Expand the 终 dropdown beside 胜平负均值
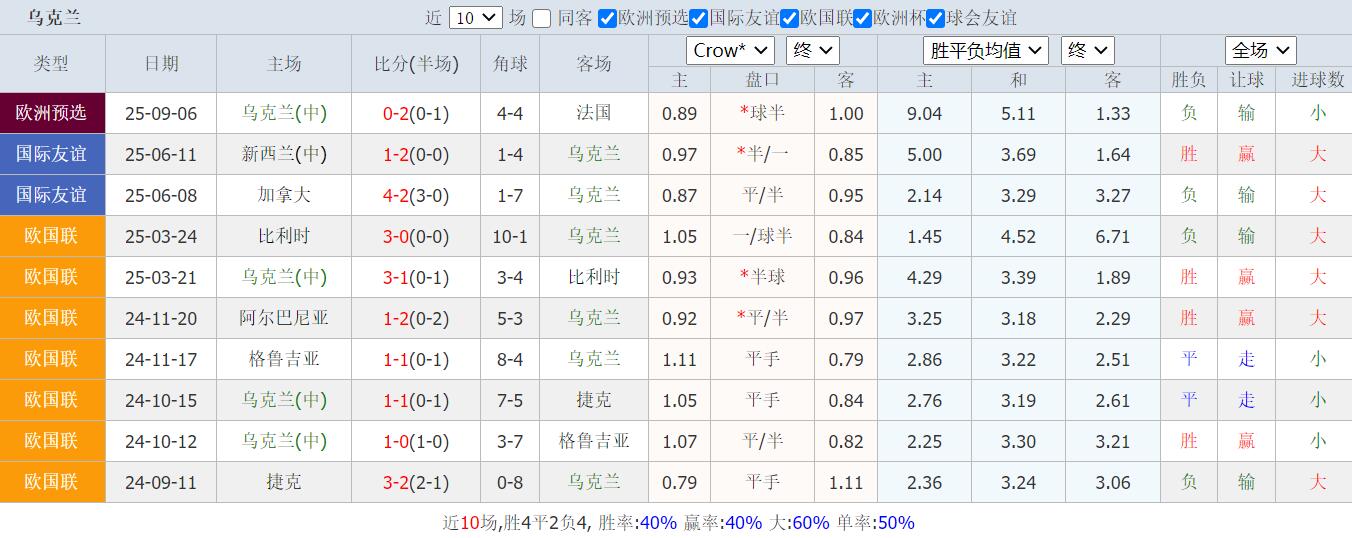1352x538 pixels. point(1087,50)
